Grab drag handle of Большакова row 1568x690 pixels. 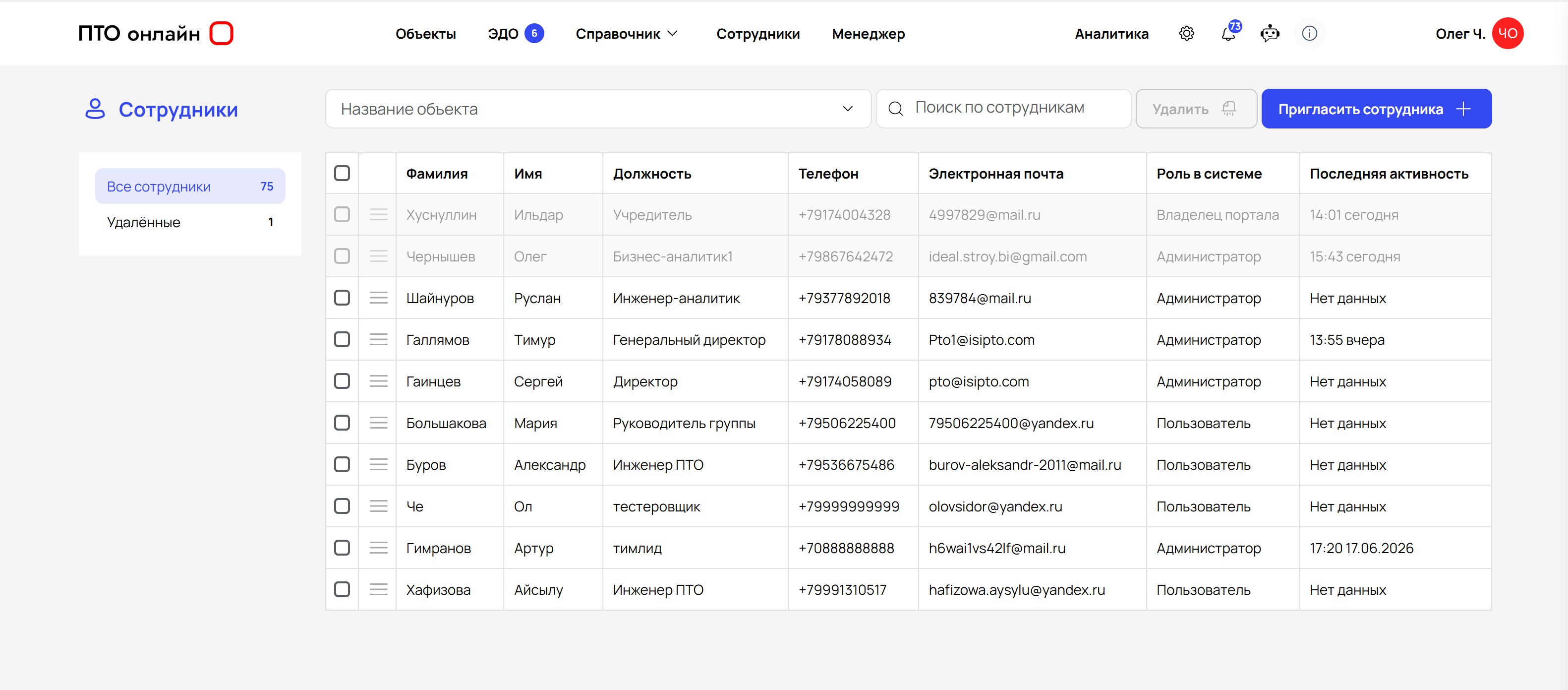click(x=379, y=423)
